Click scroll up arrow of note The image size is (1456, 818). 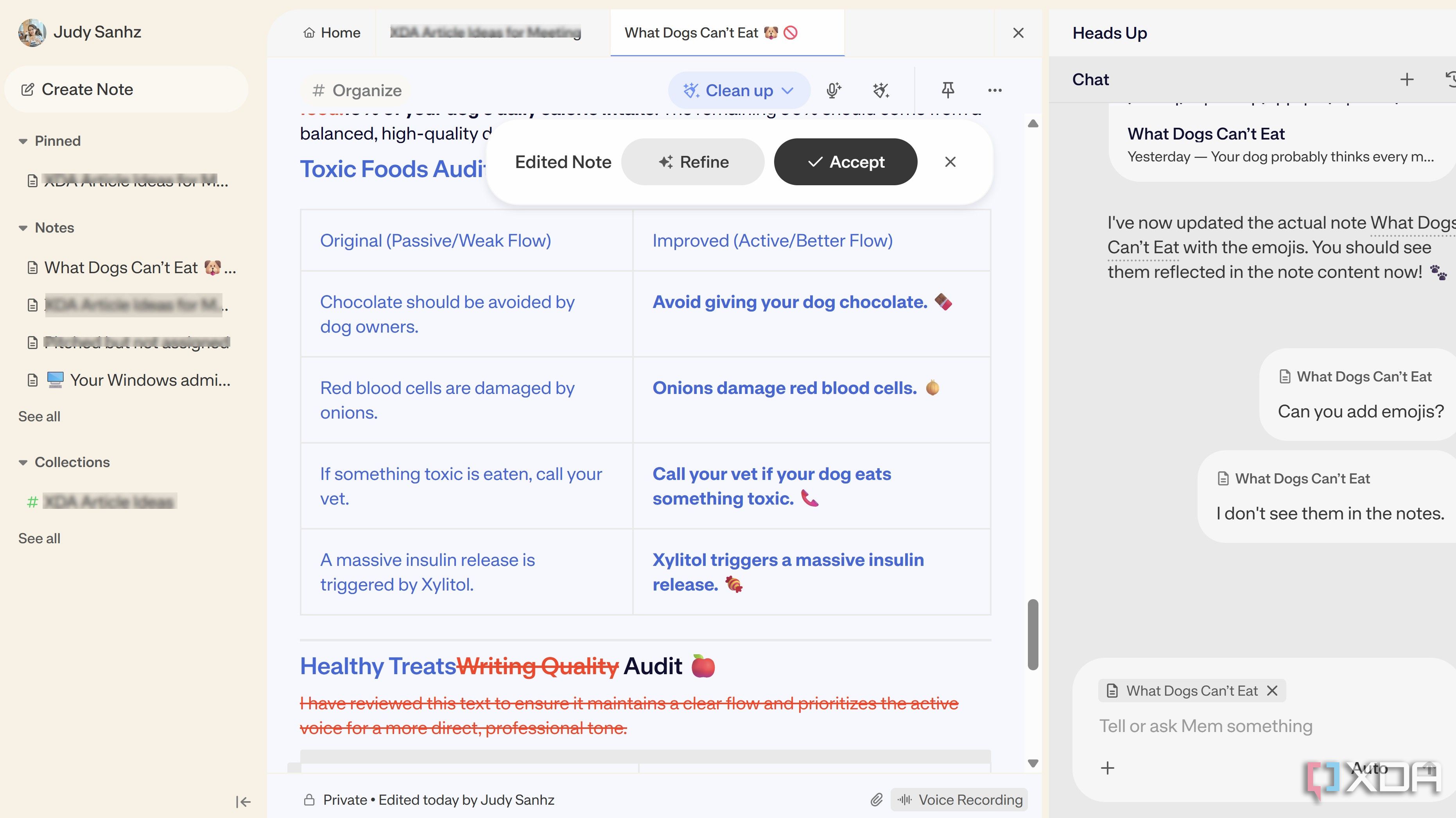[1033, 123]
